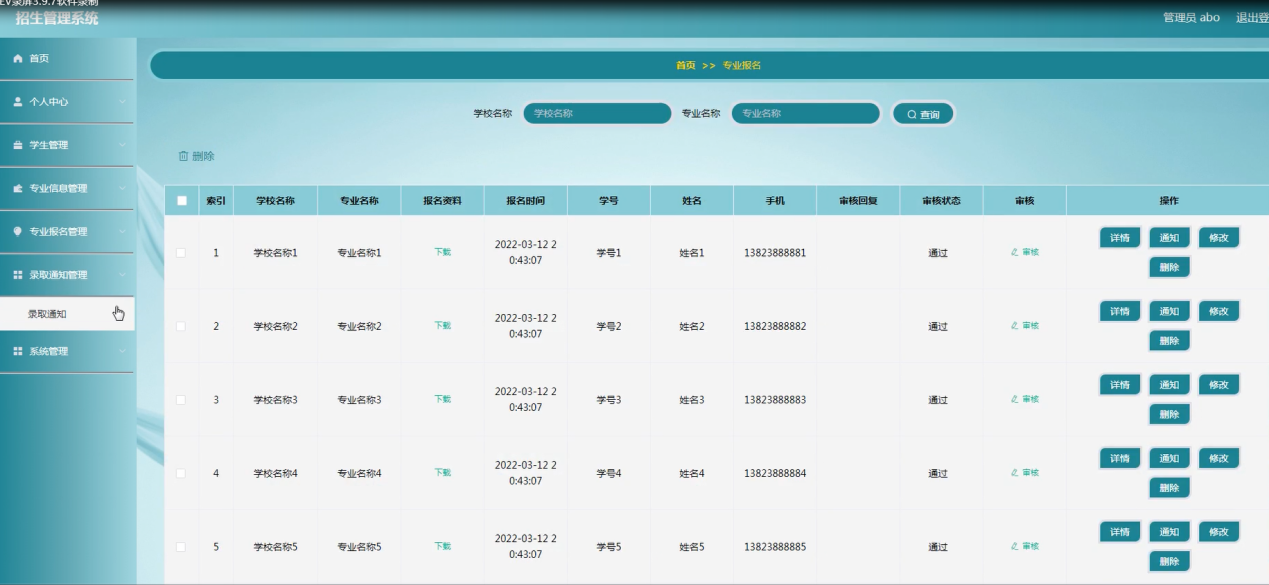This screenshot has width=1269, height=585.
Task: Toggle the select-all checkbox in table header
Action: click(181, 200)
